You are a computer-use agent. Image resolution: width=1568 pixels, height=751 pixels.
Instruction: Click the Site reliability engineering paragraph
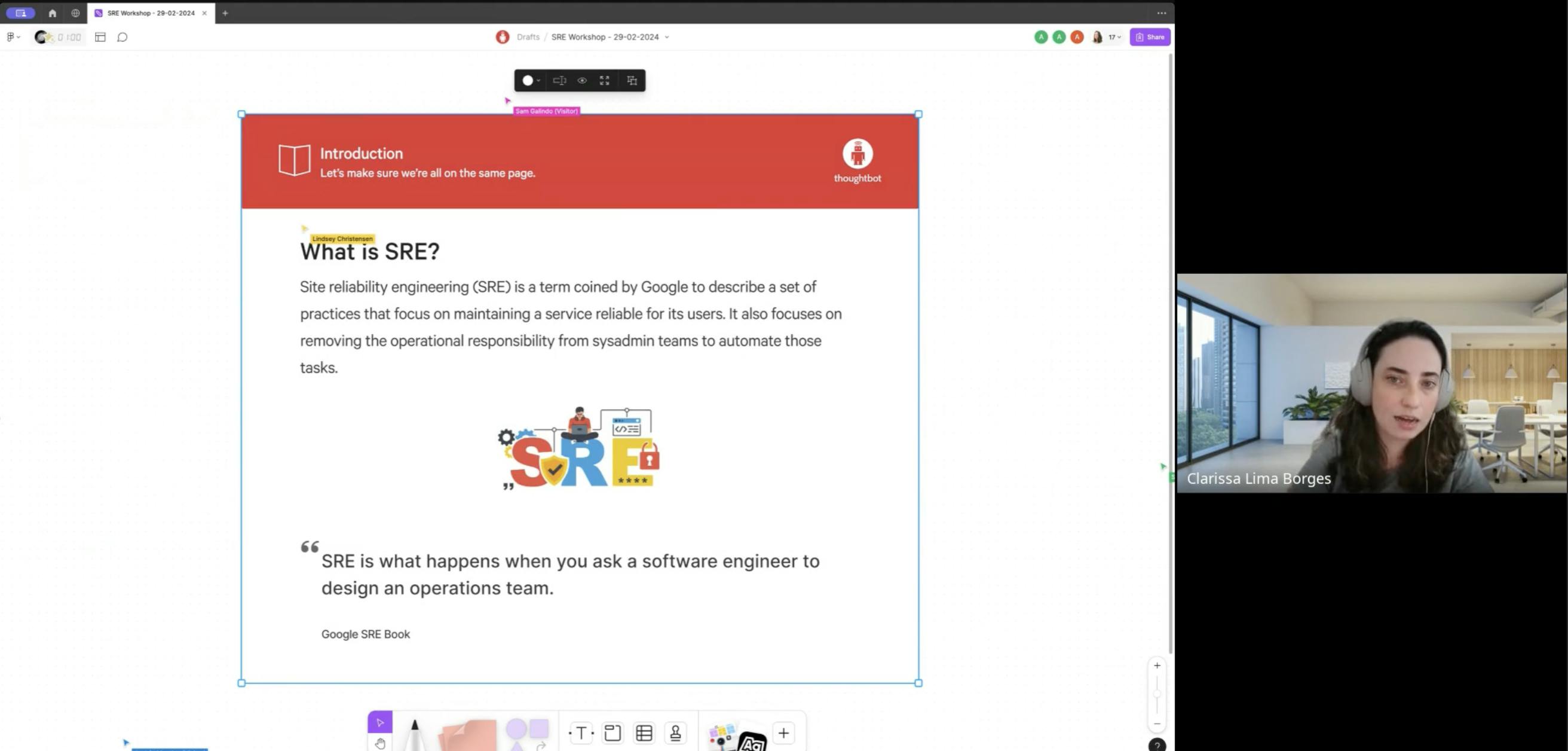570,327
